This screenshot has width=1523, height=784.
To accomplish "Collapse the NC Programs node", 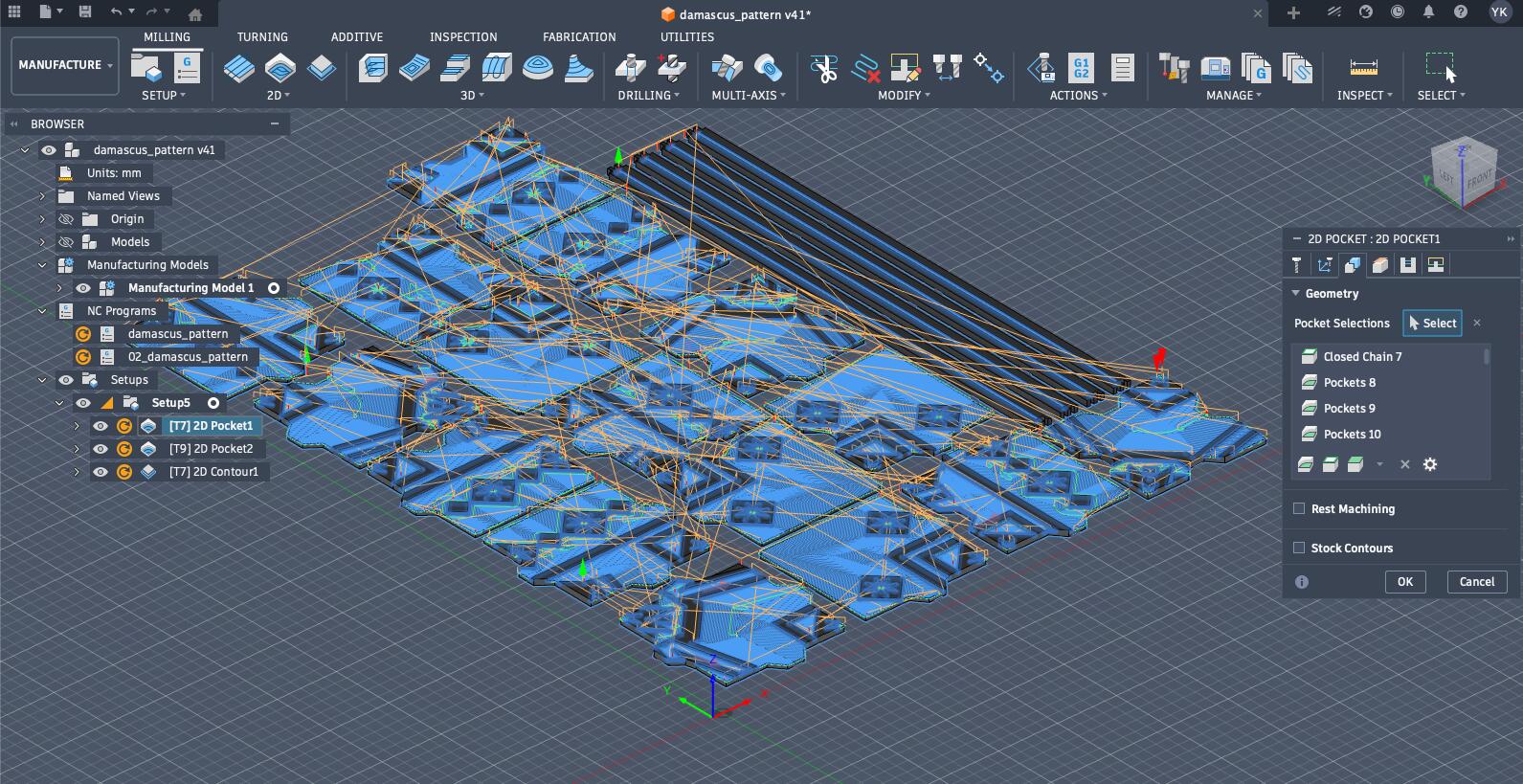I will point(42,311).
